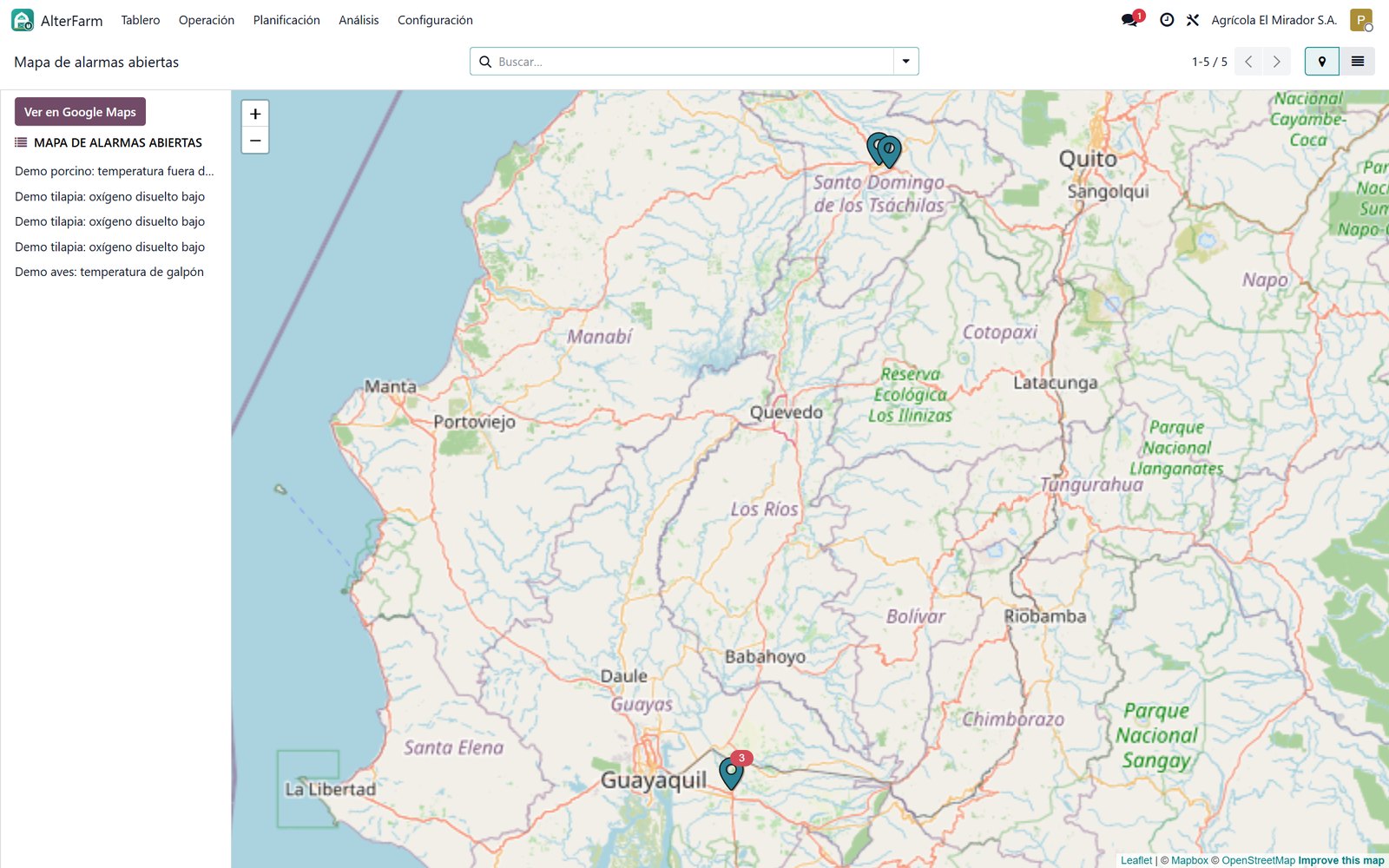Open the user avatar menu

pos(1361,20)
